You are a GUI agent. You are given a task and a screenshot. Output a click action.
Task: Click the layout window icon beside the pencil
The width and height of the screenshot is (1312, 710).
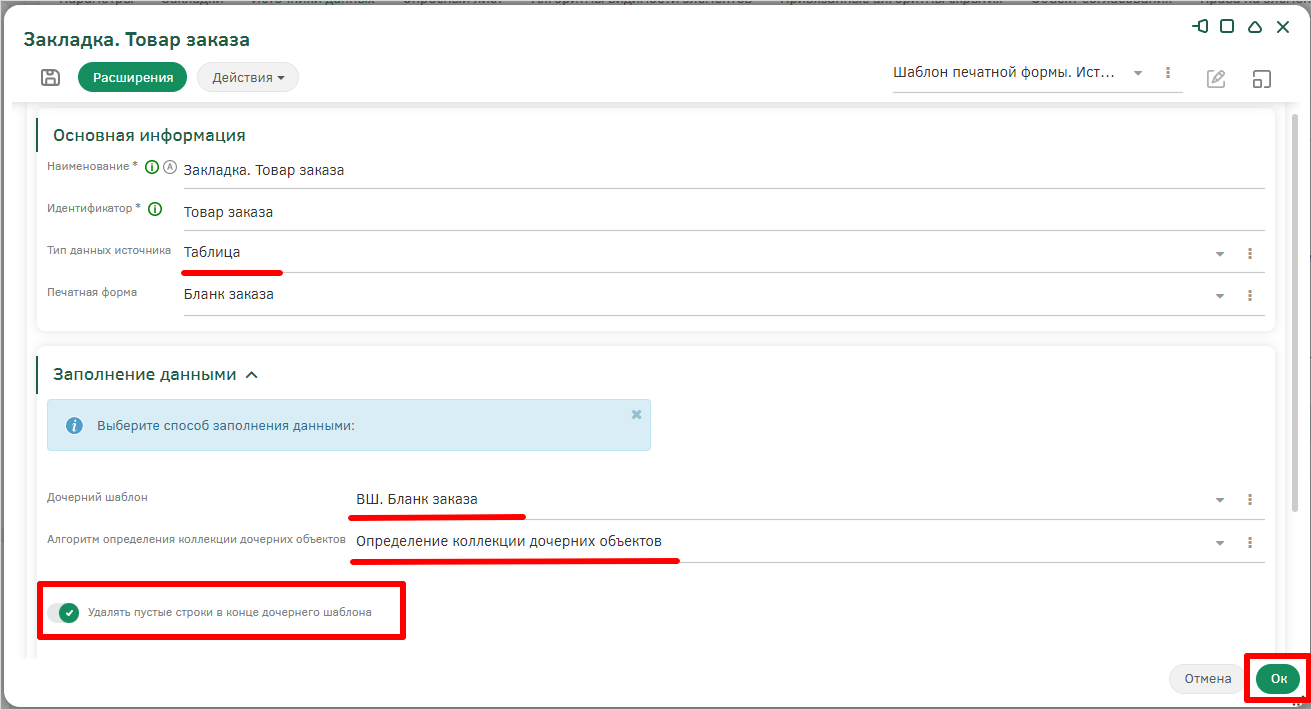pos(1262,79)
